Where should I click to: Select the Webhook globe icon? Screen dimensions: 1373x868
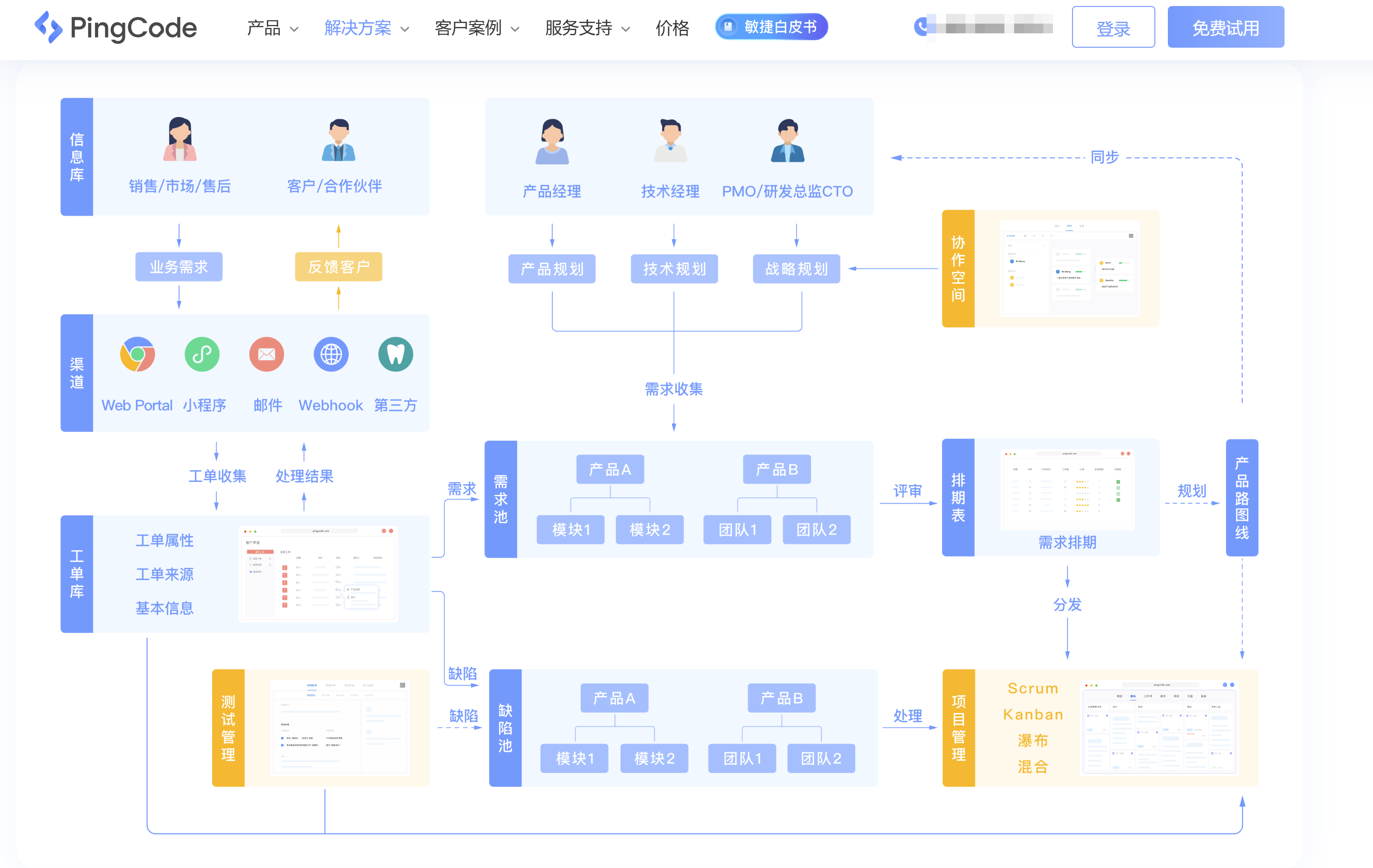tap(331, 354)
